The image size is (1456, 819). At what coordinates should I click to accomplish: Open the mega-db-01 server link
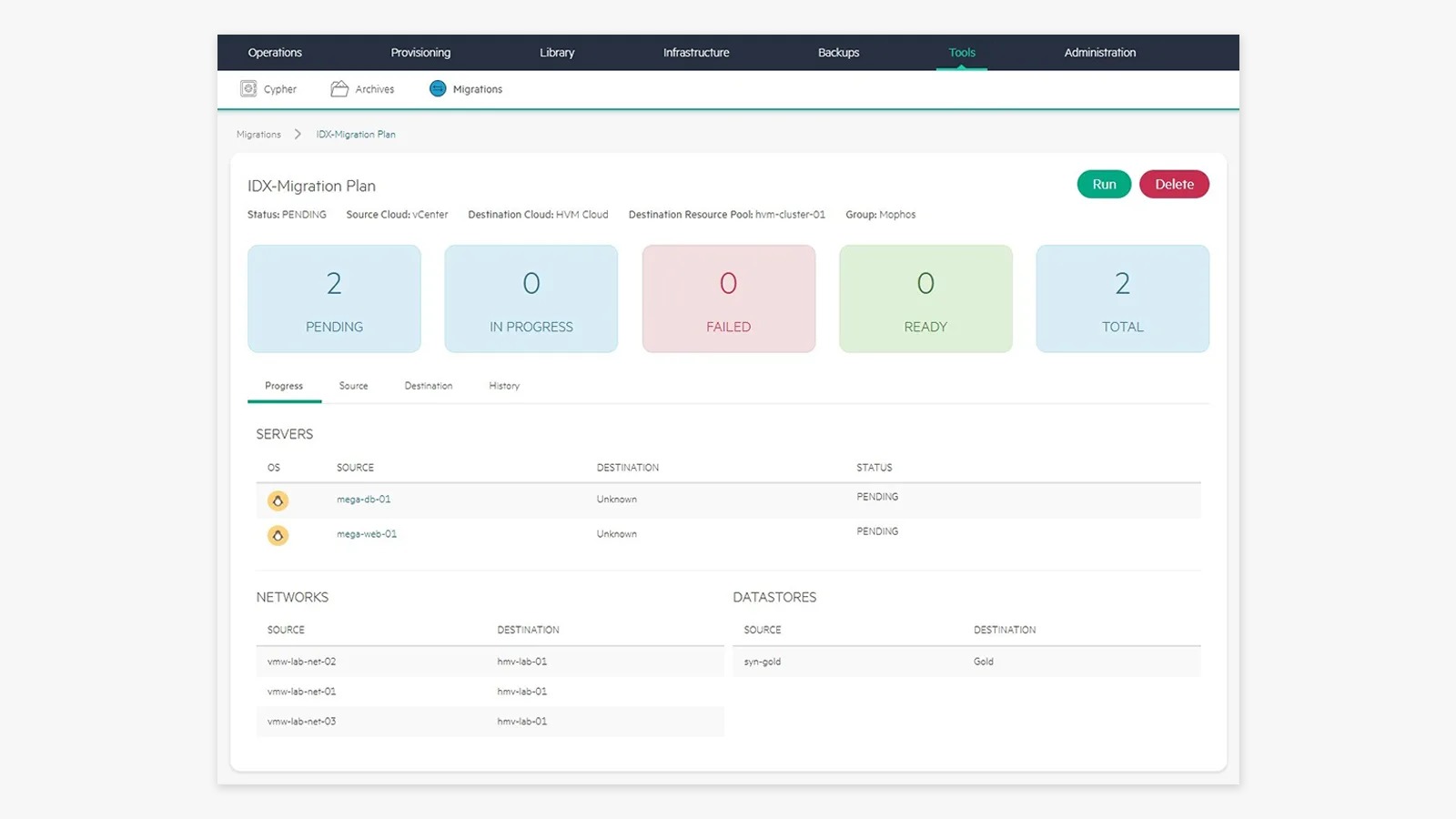click(364, 499)
